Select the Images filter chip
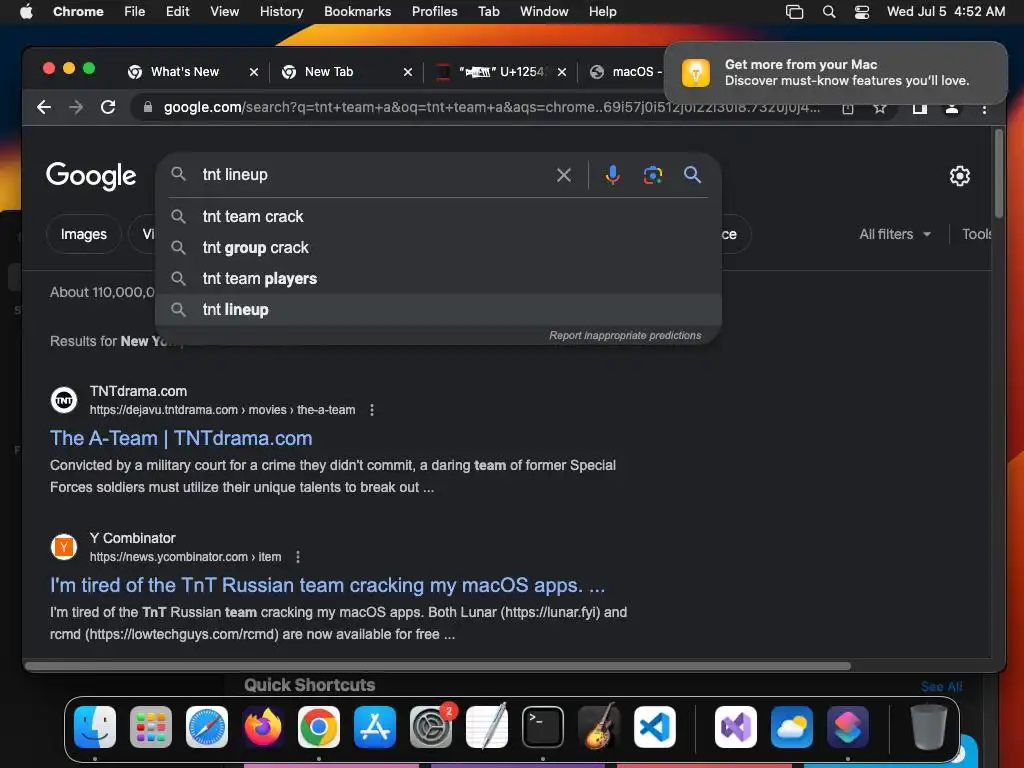 pos(84,234)
